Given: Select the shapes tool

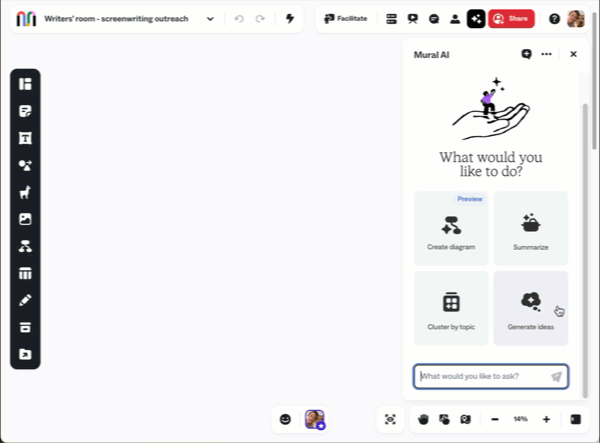Looking at the screenshot, I should 25,165.
